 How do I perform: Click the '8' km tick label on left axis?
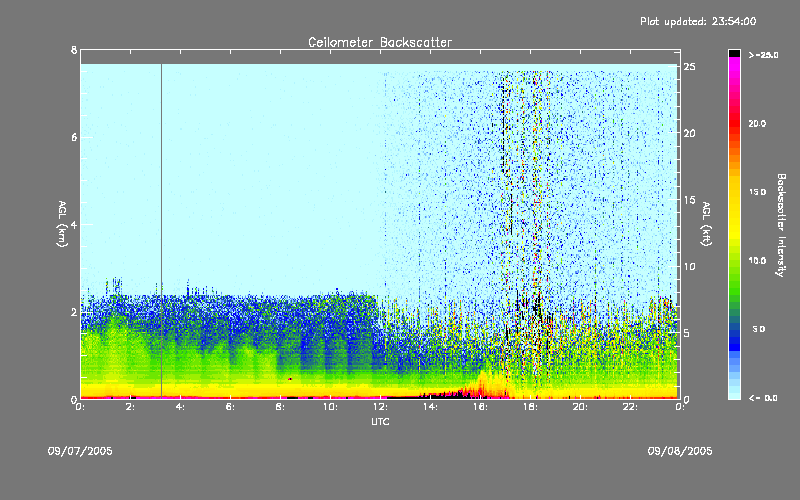tap(74, 50)
